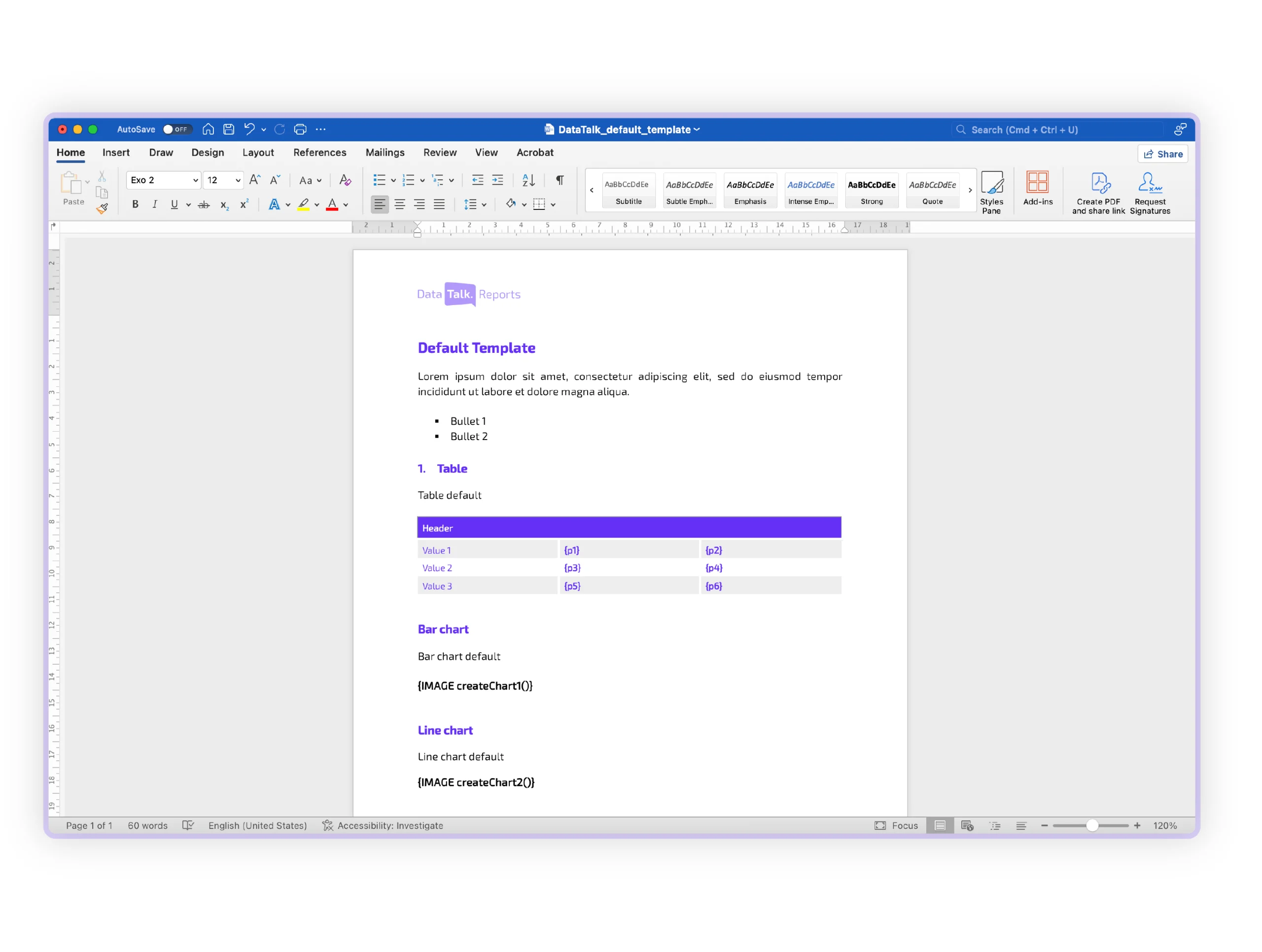Click the search field in the title bar
The image size is (1262, 952).
(x=1056, y=130)
